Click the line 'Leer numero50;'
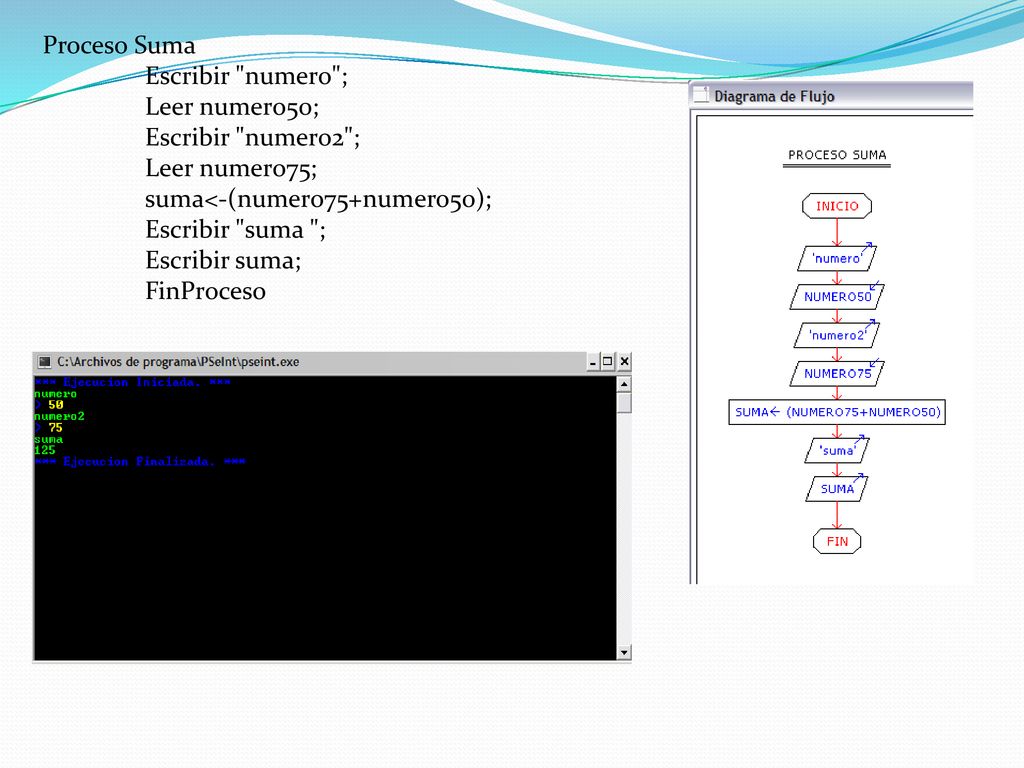 coord(232,106)
